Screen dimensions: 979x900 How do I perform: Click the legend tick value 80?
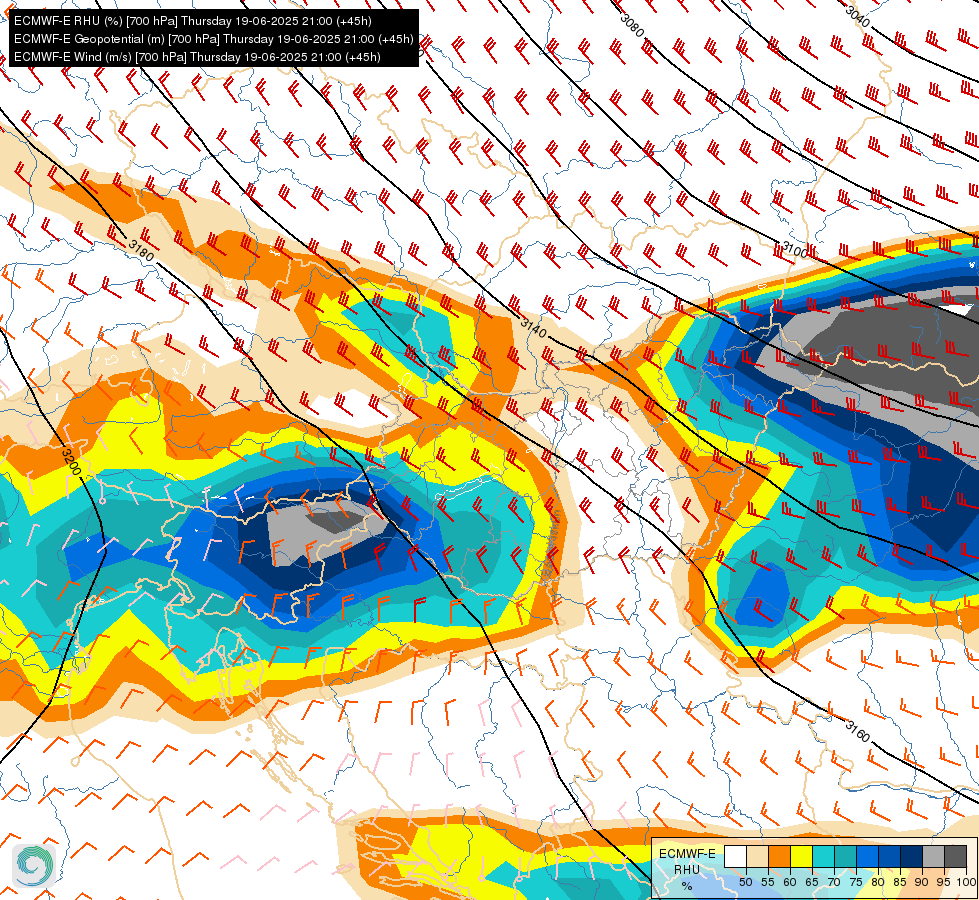[x=878, y=882]
